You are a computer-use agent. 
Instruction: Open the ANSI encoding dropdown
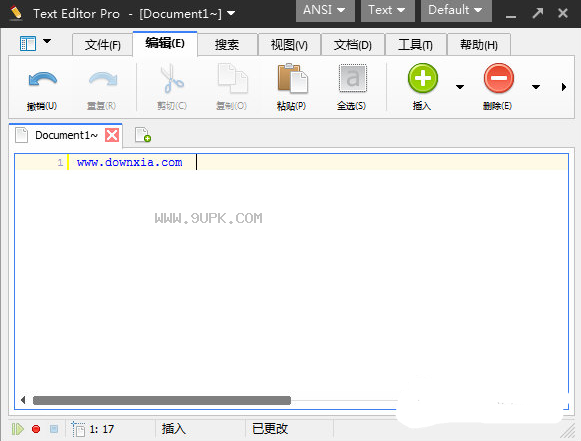pos(325,10)
